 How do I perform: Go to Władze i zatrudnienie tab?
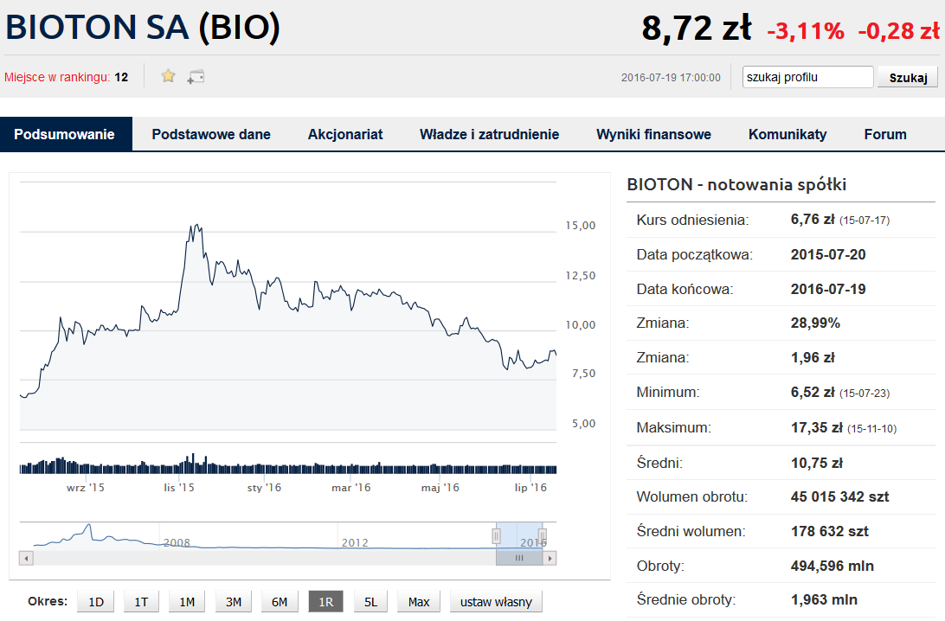489,134
